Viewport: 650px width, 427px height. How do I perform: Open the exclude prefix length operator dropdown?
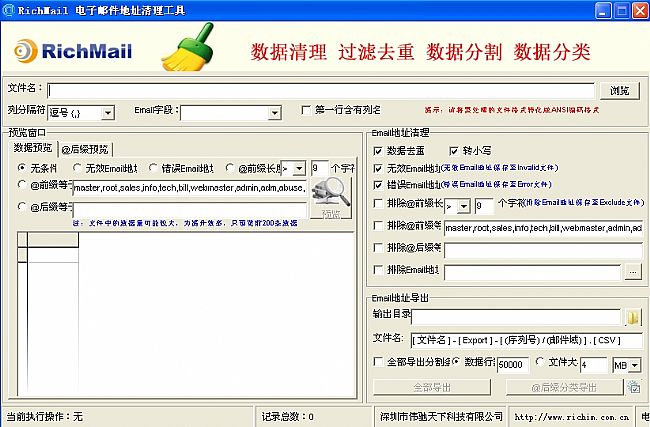pos(464,206)
